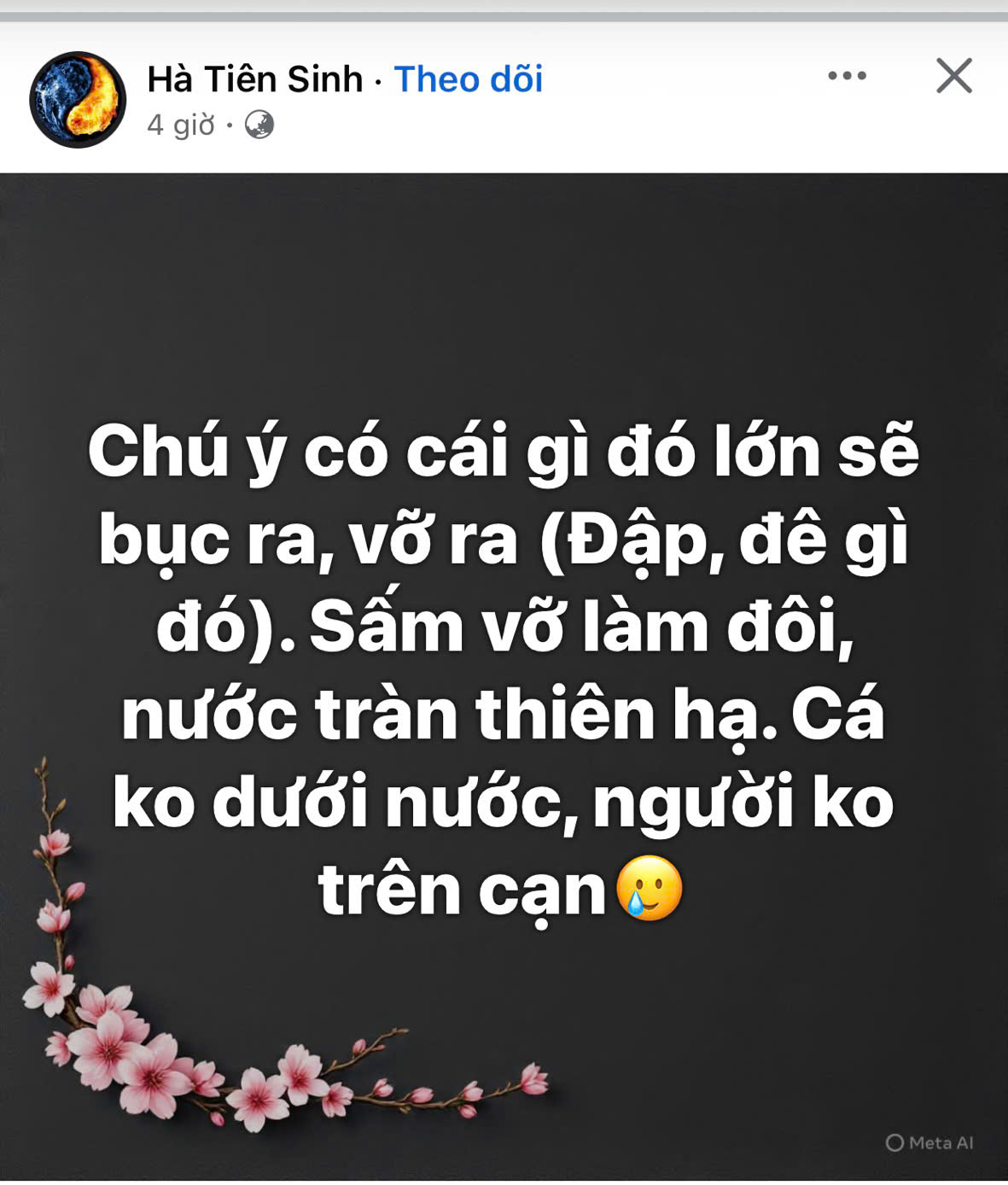The height and width of the screenshot is (1185, 1008).
Task: Click the text '(Đập, đê gì'
Action: 725,542
